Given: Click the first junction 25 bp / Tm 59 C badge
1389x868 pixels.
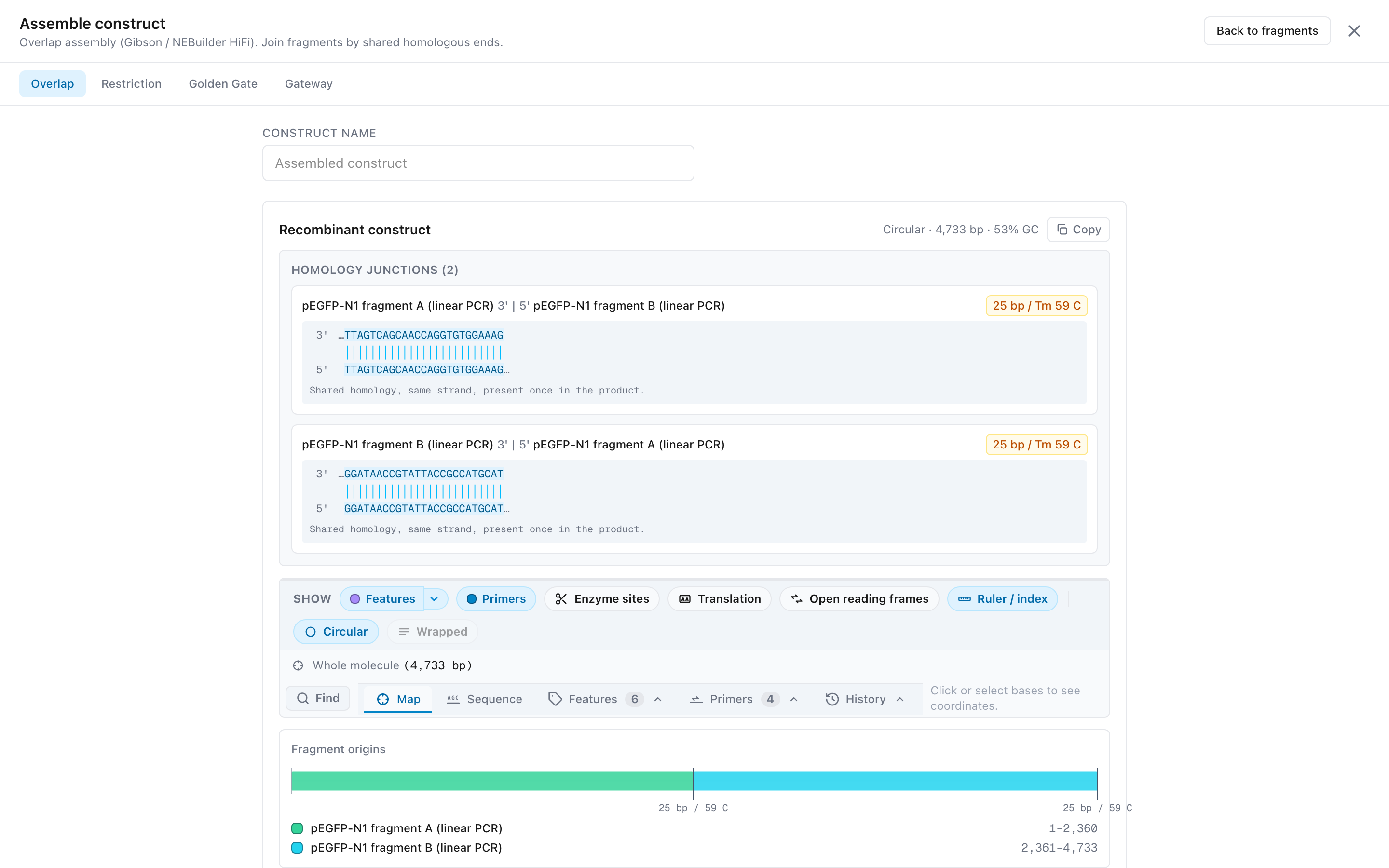Looking at the screenshot, I should point(1036,305).
